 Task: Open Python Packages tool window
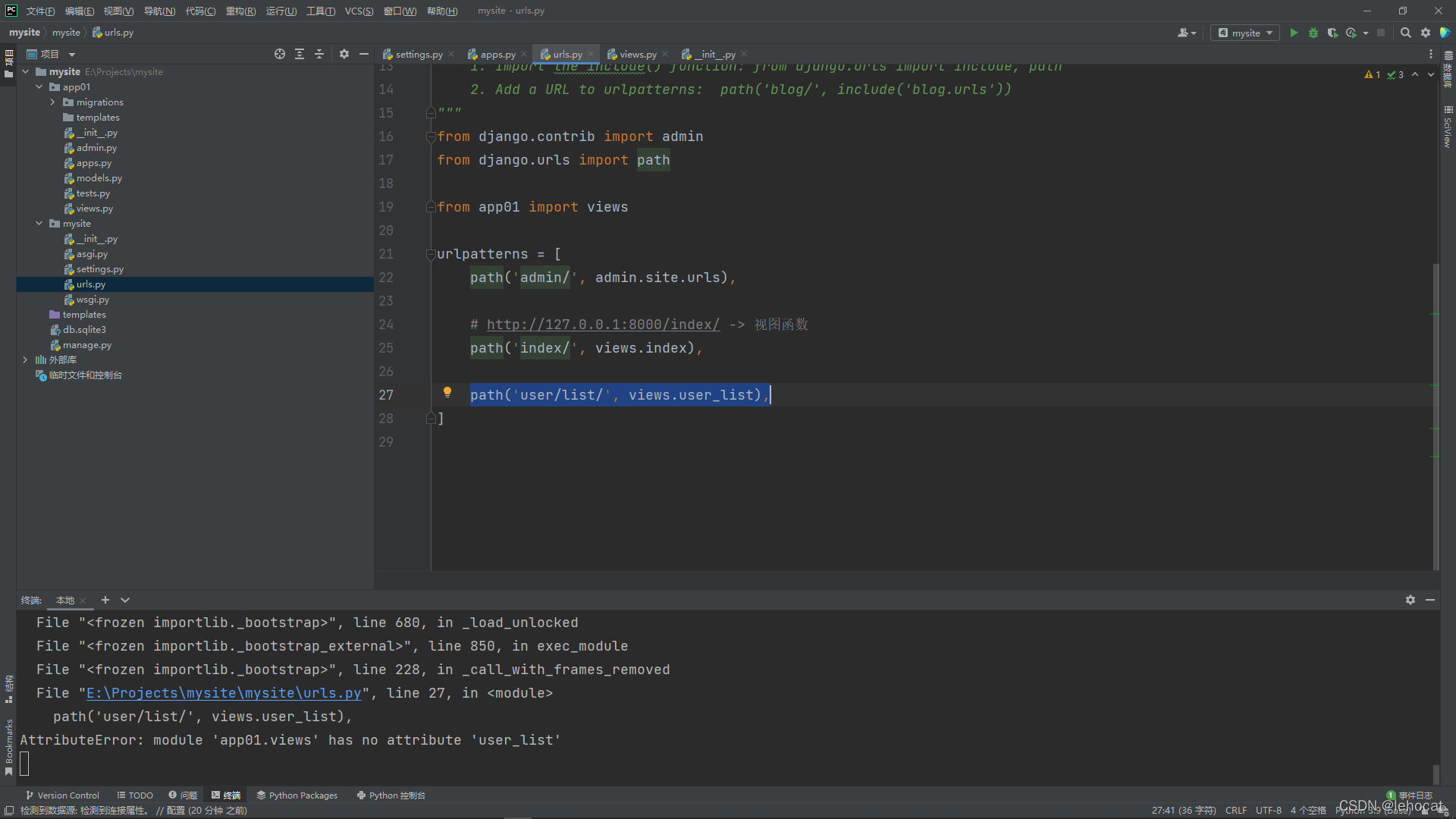(x=297, y=795)
